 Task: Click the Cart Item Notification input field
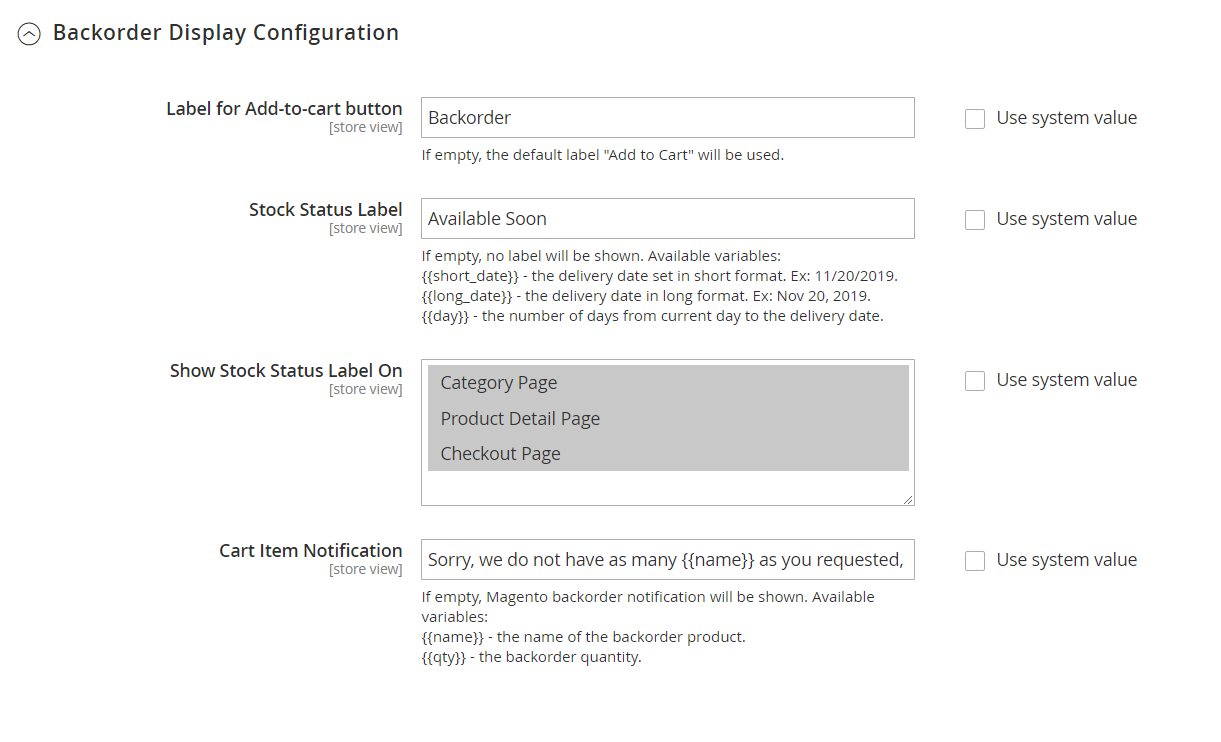click(x=667, y=560)
